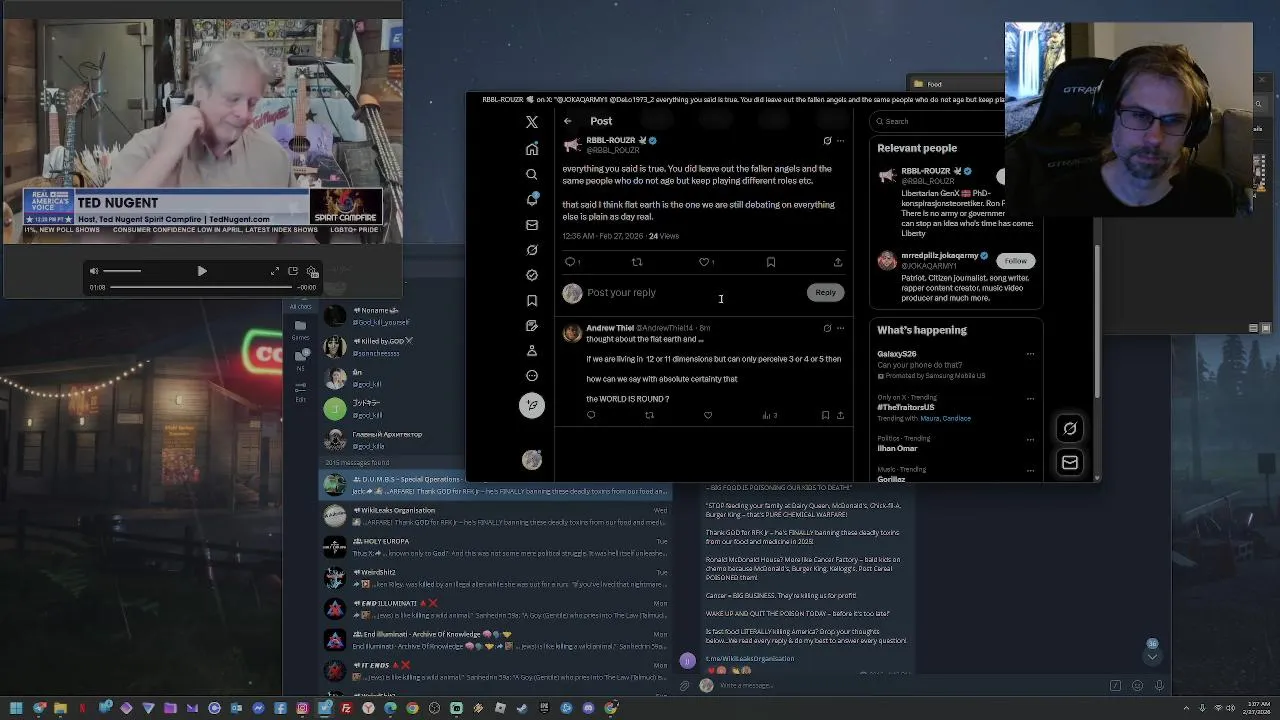The width and height of the screenshot is (1280, 720).
Task: Repost Andrew Thiel's reply
Action: pos(649,415)
